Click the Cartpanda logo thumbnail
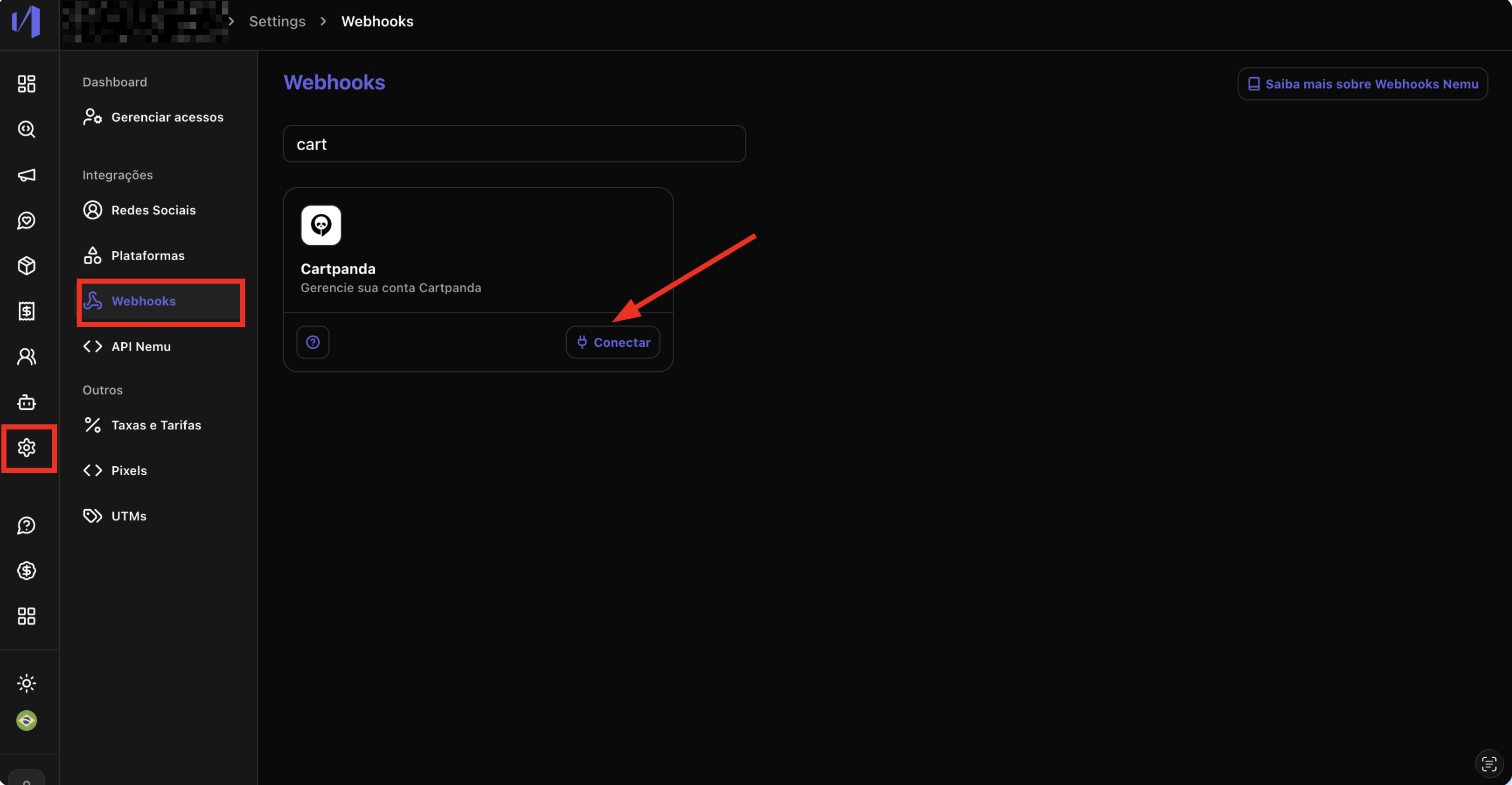The image size is (1512, 785). click(321, 225)
